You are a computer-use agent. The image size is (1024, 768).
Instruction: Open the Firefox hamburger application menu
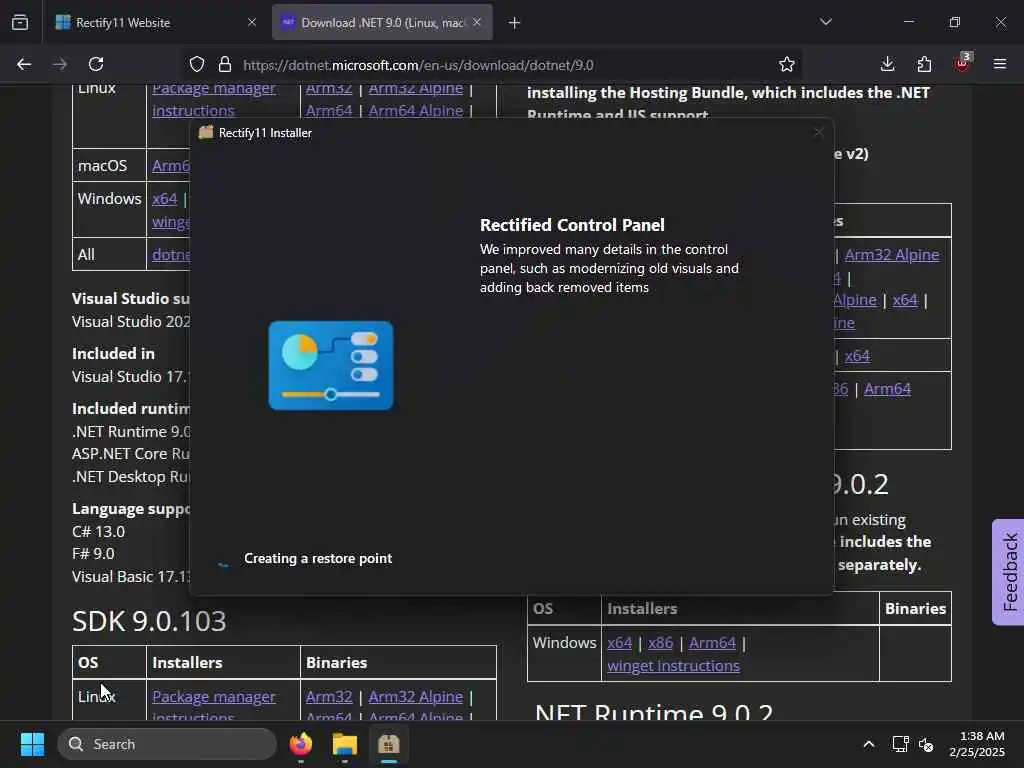click(x=999, y=64)
